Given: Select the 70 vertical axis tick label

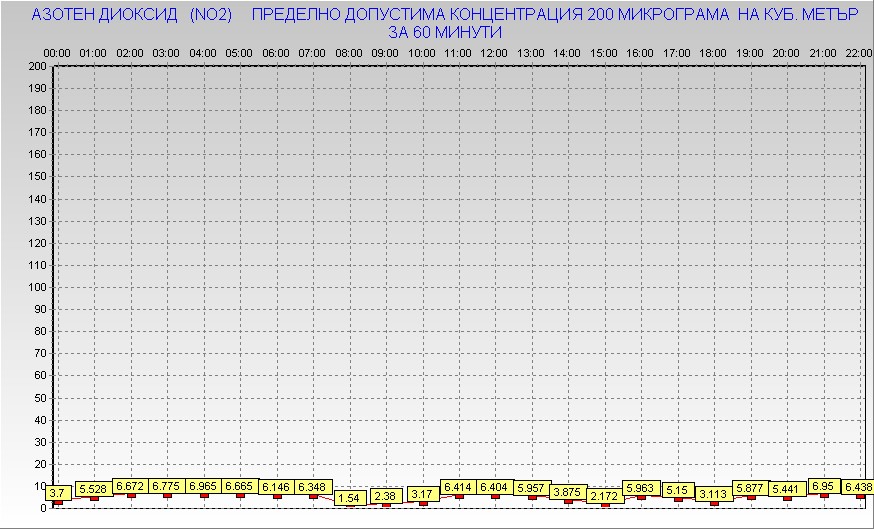Looking at the screenshot, I should tap(41, 353).
